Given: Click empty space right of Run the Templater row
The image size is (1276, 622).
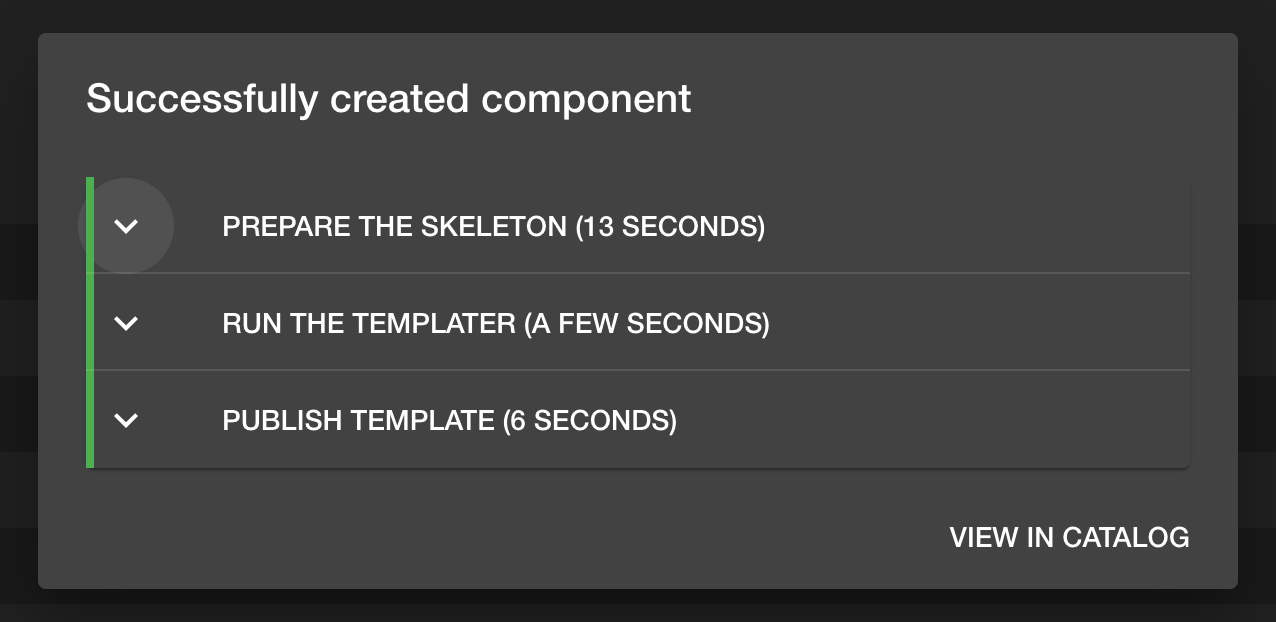Looking at the screenshot, I should click(980, 323).
